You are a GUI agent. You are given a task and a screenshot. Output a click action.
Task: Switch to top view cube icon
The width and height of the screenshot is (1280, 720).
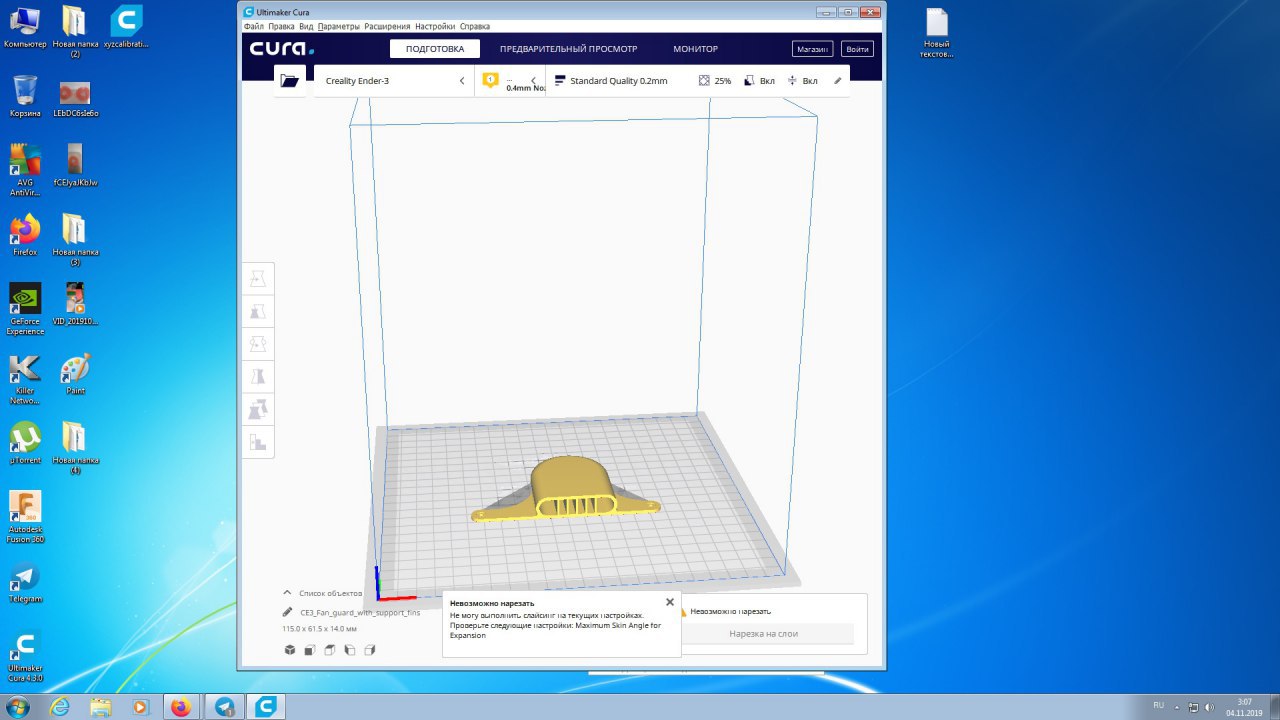[329, 650]
